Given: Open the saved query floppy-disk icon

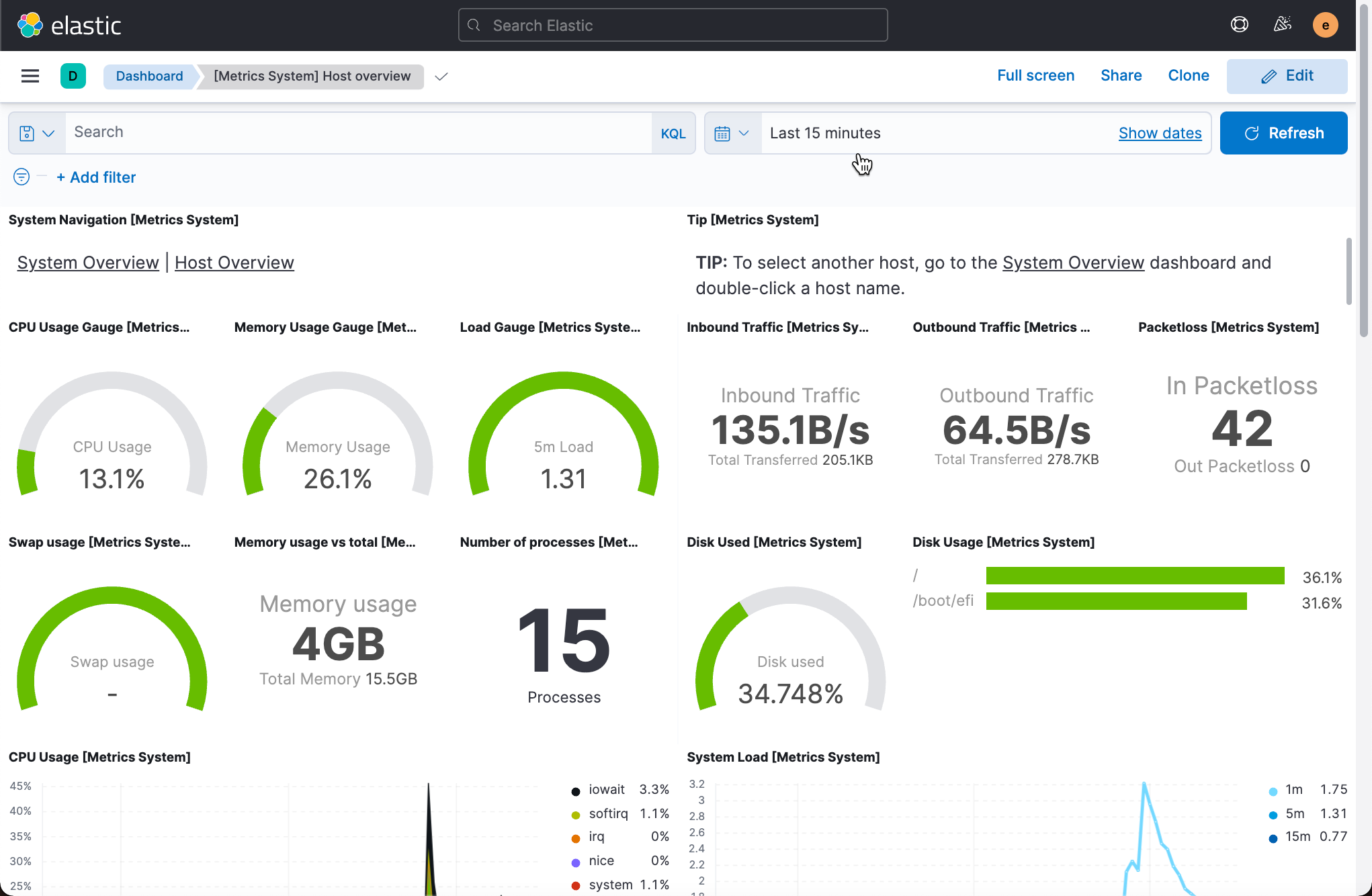Looking at the screenshot, I should 26,132.
